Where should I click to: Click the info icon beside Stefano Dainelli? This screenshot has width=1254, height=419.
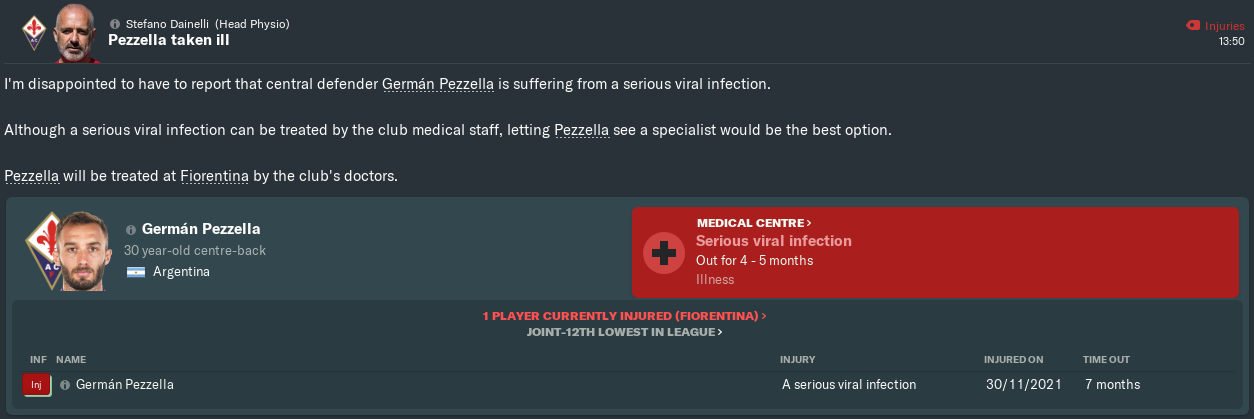point(114,23)
